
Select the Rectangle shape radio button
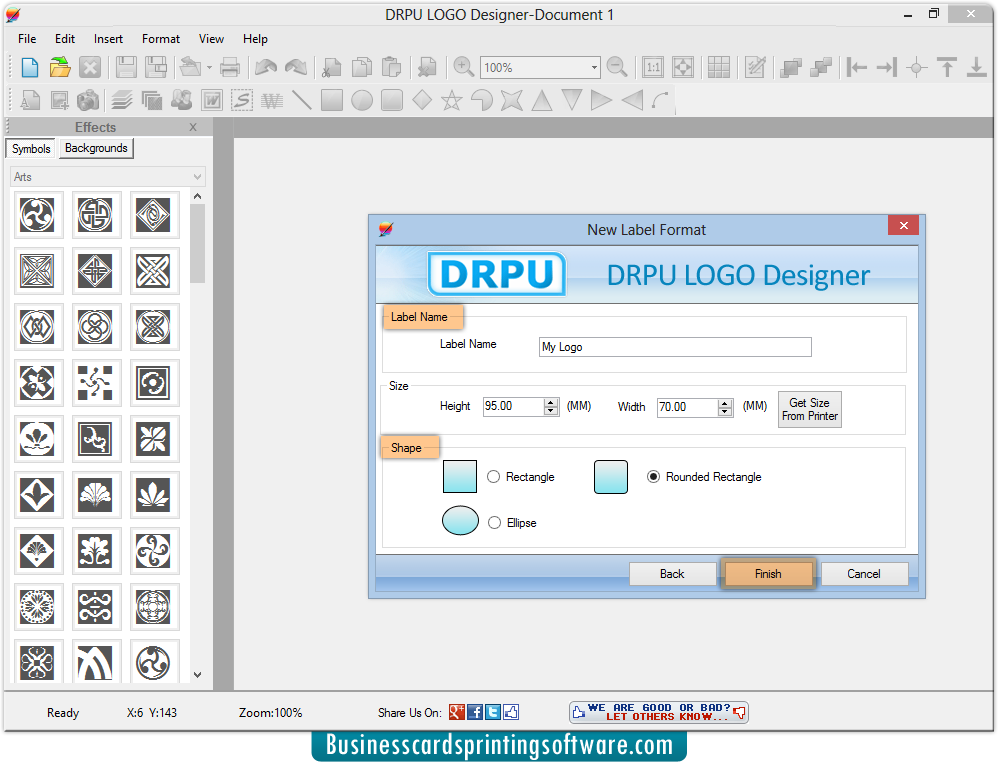493,477
